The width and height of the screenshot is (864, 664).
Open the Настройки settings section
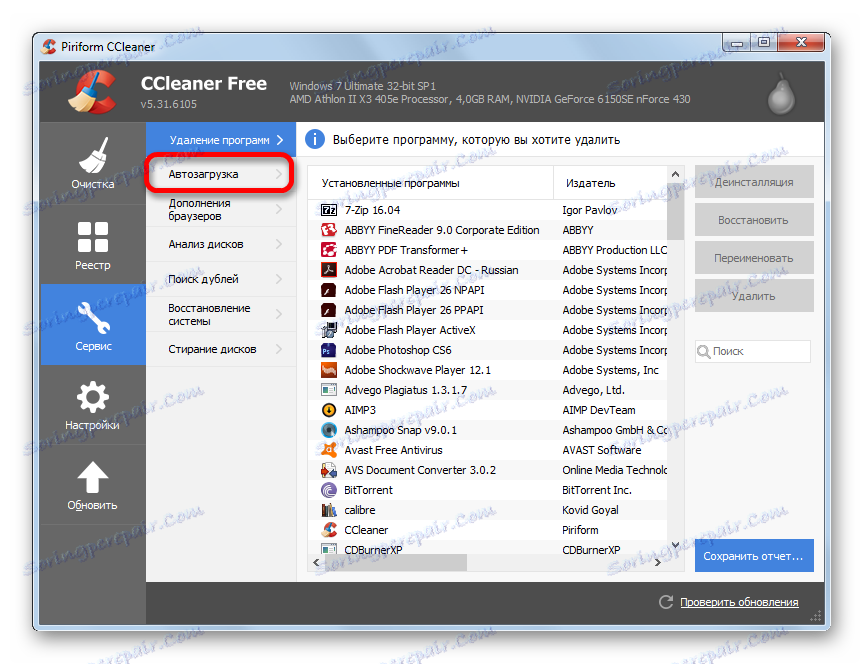(x=93, y=404)
